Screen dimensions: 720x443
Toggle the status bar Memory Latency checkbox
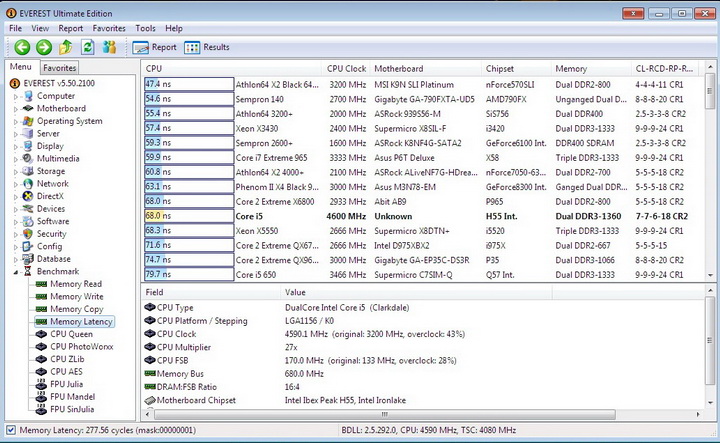11,430
